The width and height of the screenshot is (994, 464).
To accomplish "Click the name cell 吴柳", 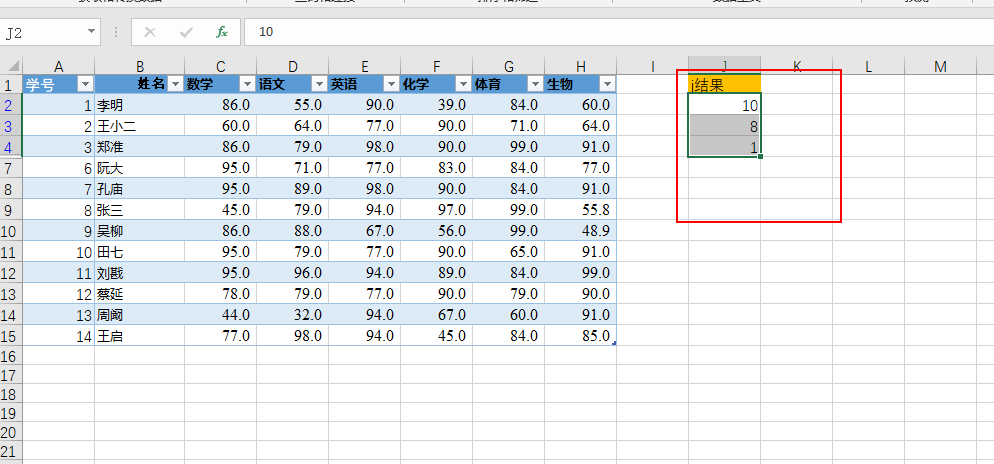I will pos(139,231).
